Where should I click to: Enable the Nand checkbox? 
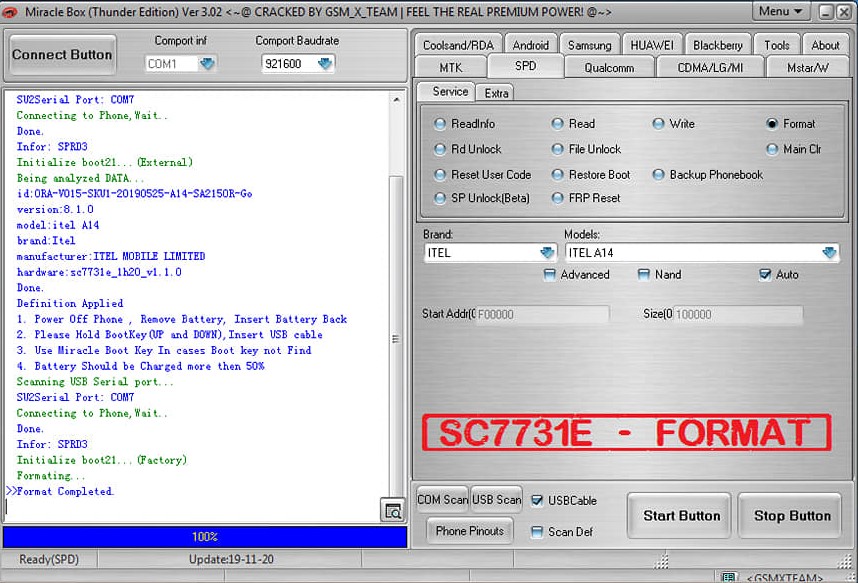pyautogui.click(x=644, y=274)
